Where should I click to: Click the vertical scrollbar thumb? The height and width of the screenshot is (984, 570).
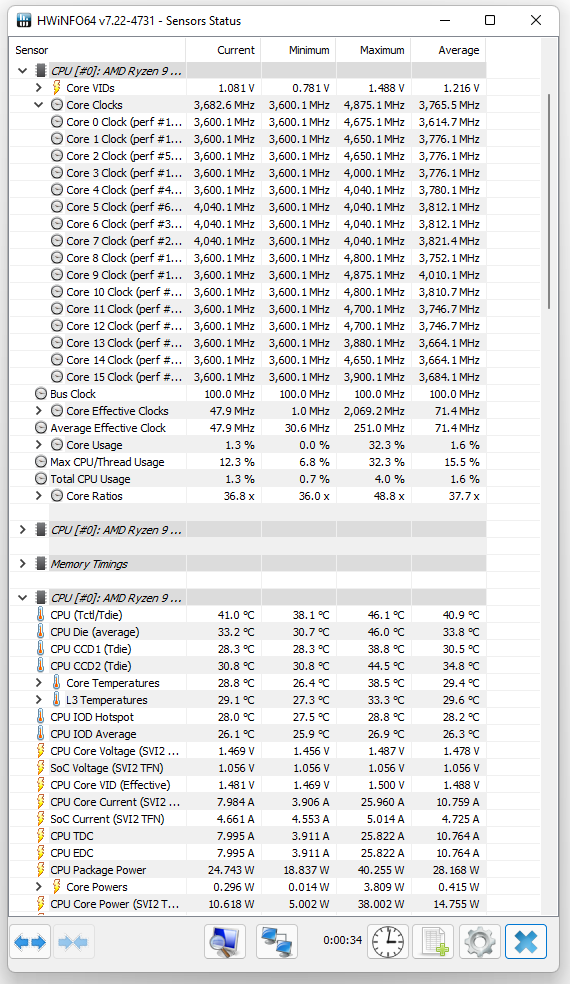coord(549,201)
